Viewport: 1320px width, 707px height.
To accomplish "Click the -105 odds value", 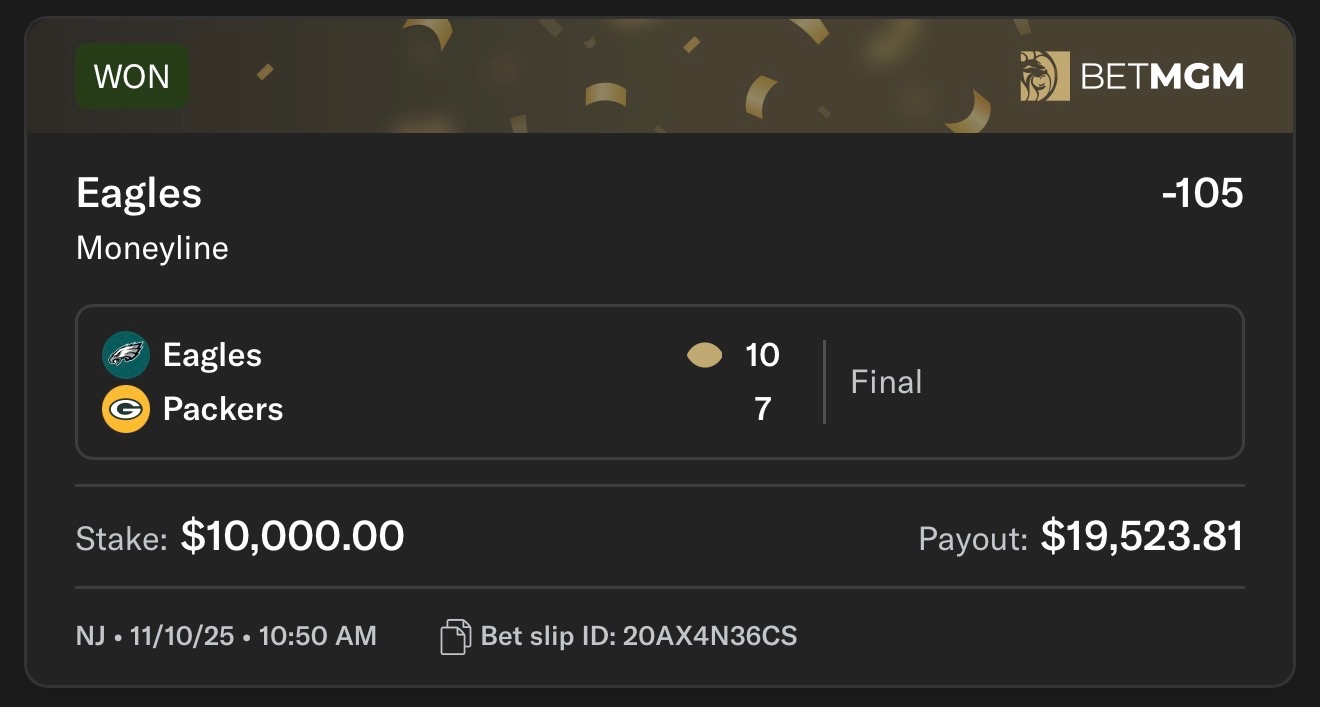I will (1202, 193).
